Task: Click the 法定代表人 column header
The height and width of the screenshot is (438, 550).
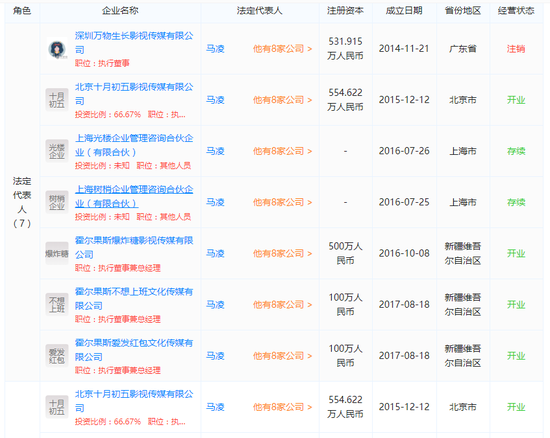Action: tap(259, 11)
